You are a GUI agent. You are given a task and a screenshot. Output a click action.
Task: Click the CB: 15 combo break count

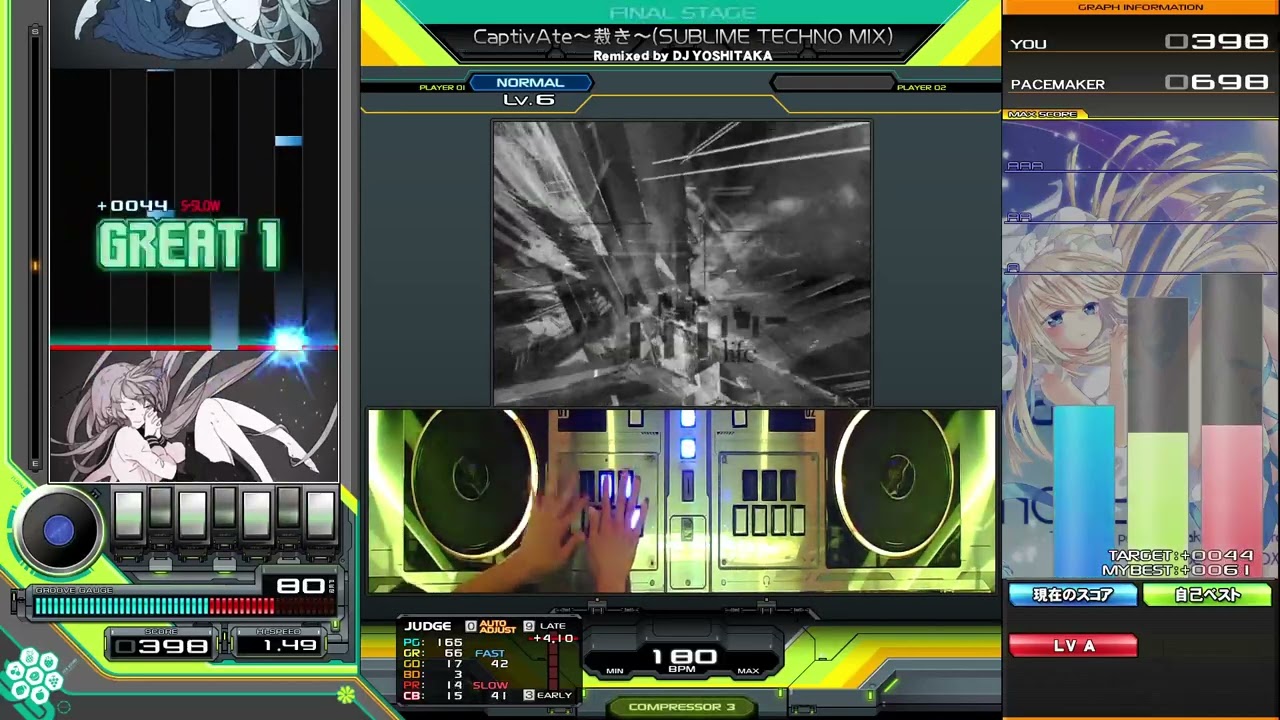[x=433, y=696]
